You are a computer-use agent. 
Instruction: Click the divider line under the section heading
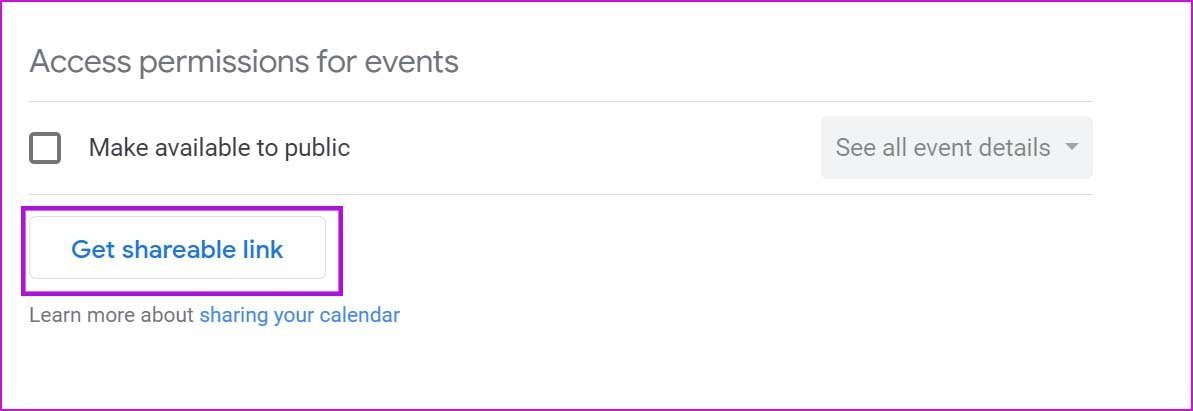pos(561,101)
